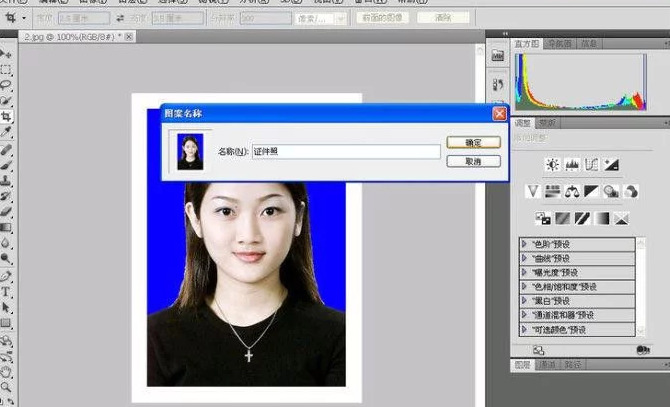Expand the "可选颜色" 预设 list
Screen dimensions: 670x407
pyautogui.click(x=524, y=329)
